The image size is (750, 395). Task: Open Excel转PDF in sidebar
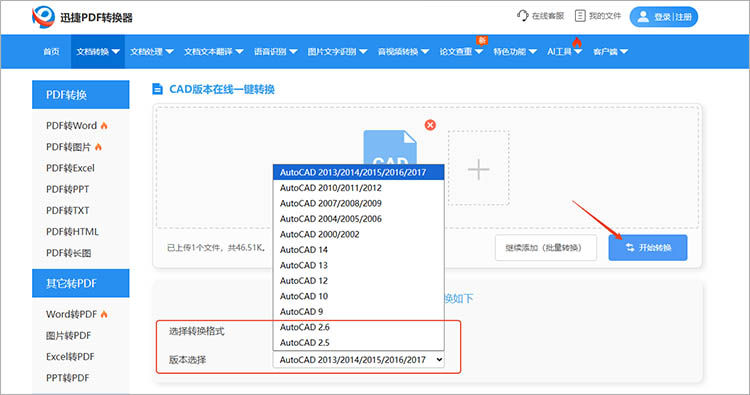pos(70,357)
